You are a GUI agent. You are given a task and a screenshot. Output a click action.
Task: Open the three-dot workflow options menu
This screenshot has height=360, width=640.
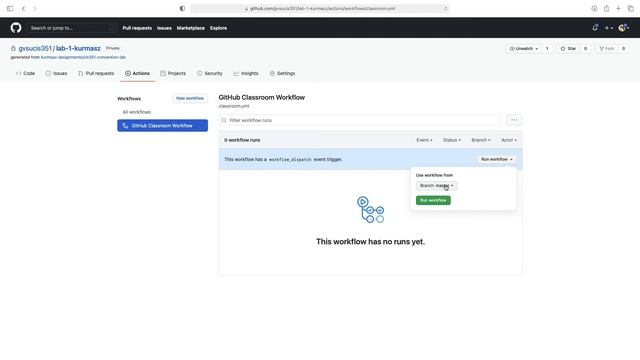pyautogui.click(x=514, y=120)
